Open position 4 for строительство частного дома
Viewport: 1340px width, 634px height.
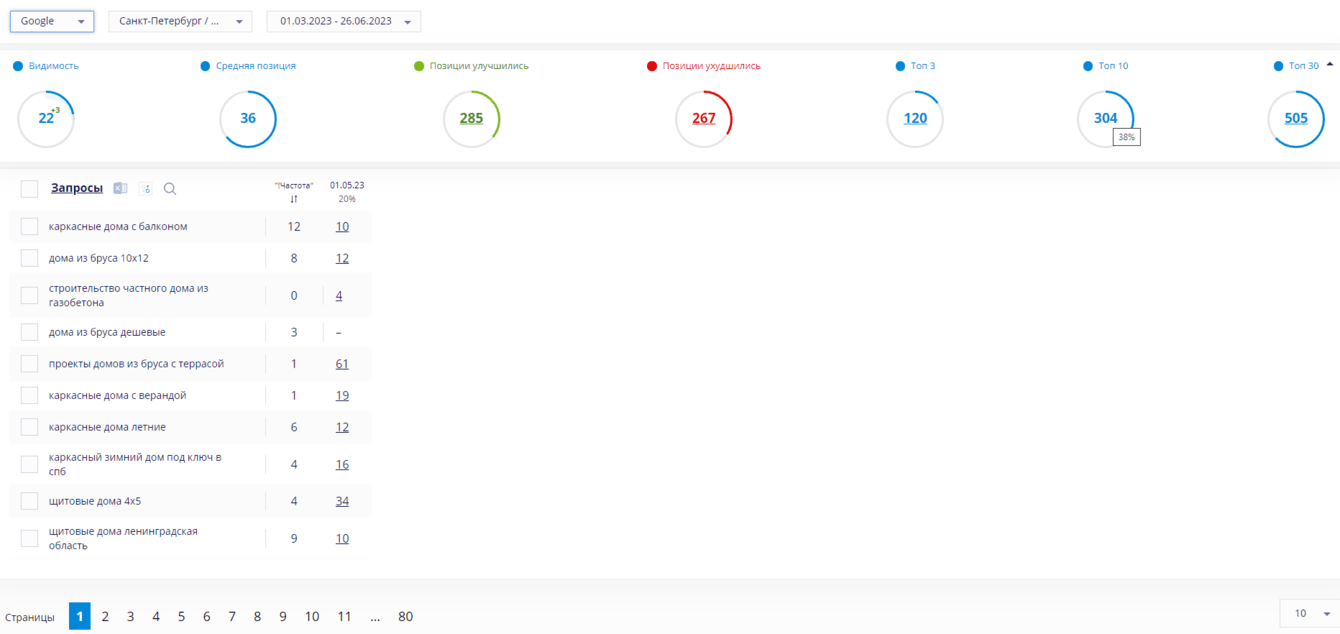[339, 296]
